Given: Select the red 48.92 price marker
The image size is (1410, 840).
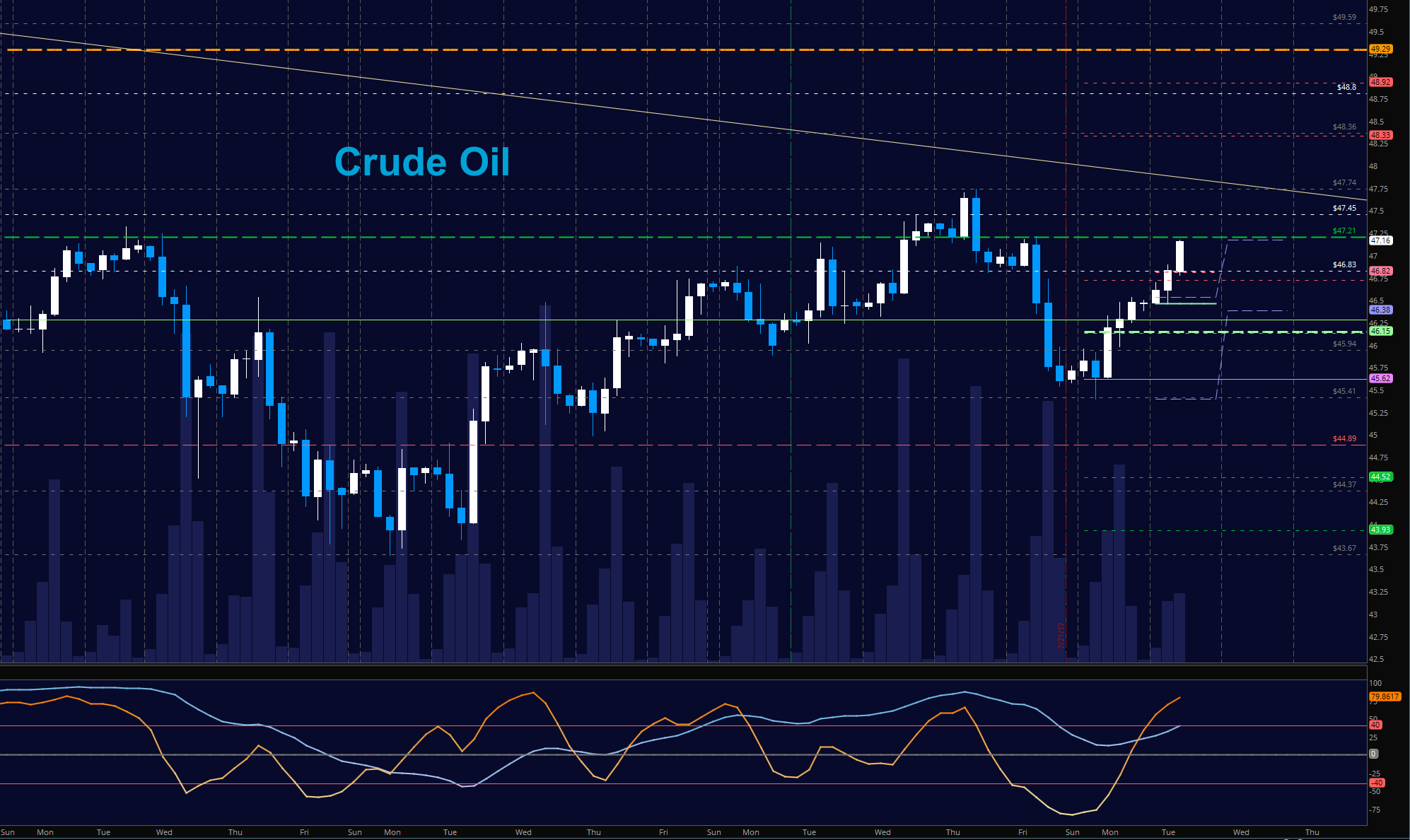Looking at the screenshot, I should click(1380, 82).
